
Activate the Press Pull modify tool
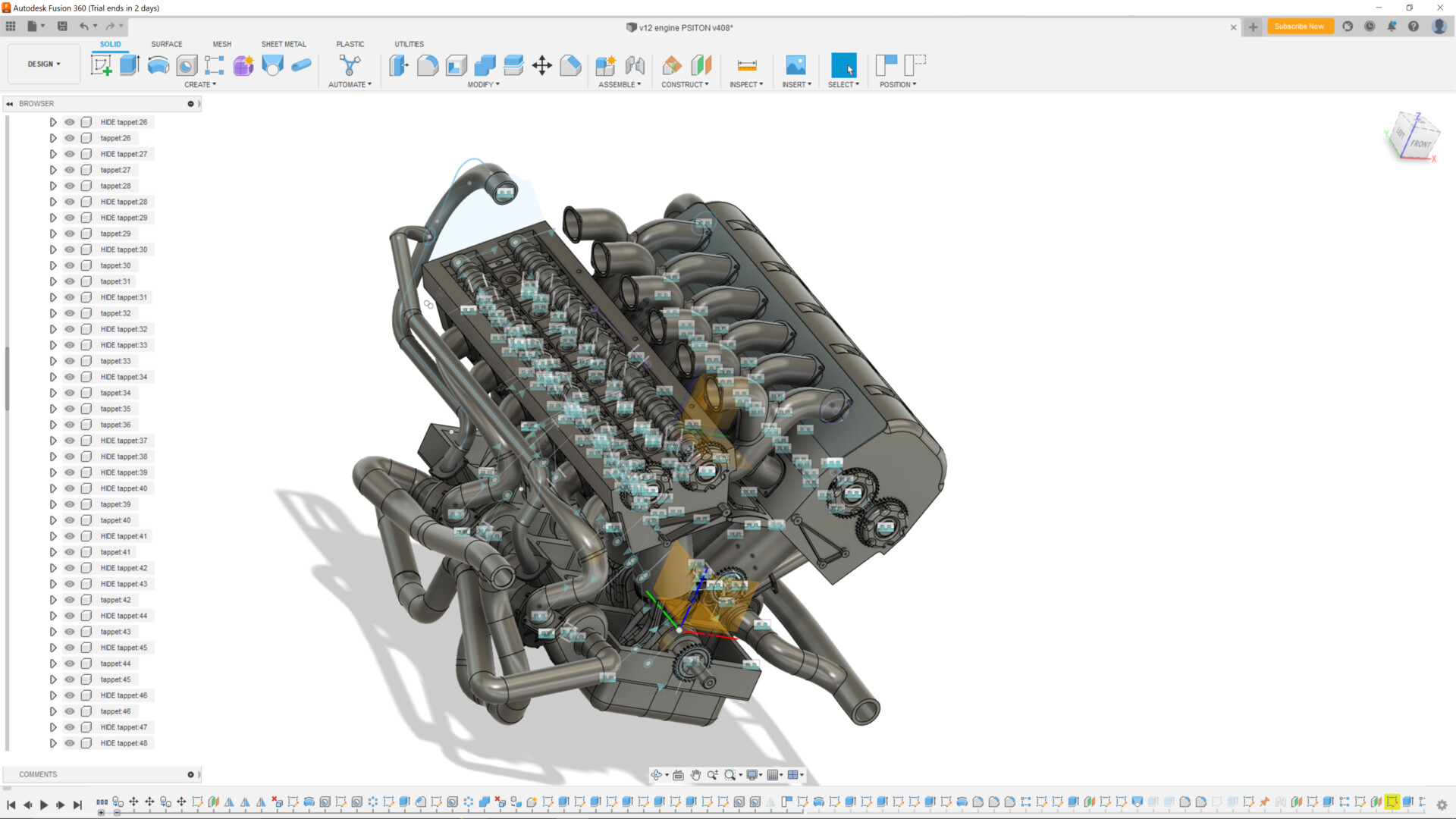coord(397,66)
